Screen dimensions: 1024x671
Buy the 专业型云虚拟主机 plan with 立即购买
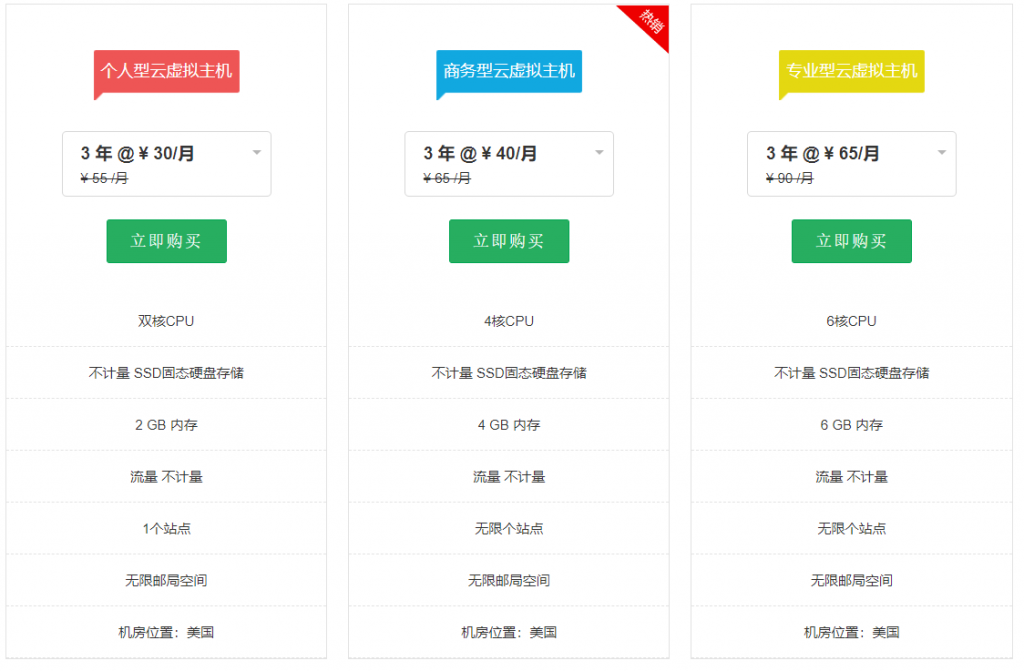tap(851, 241)
